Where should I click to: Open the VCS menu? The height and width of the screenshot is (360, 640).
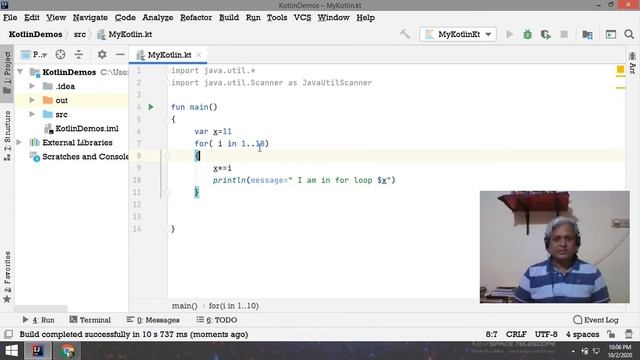(x=302, y=18)
